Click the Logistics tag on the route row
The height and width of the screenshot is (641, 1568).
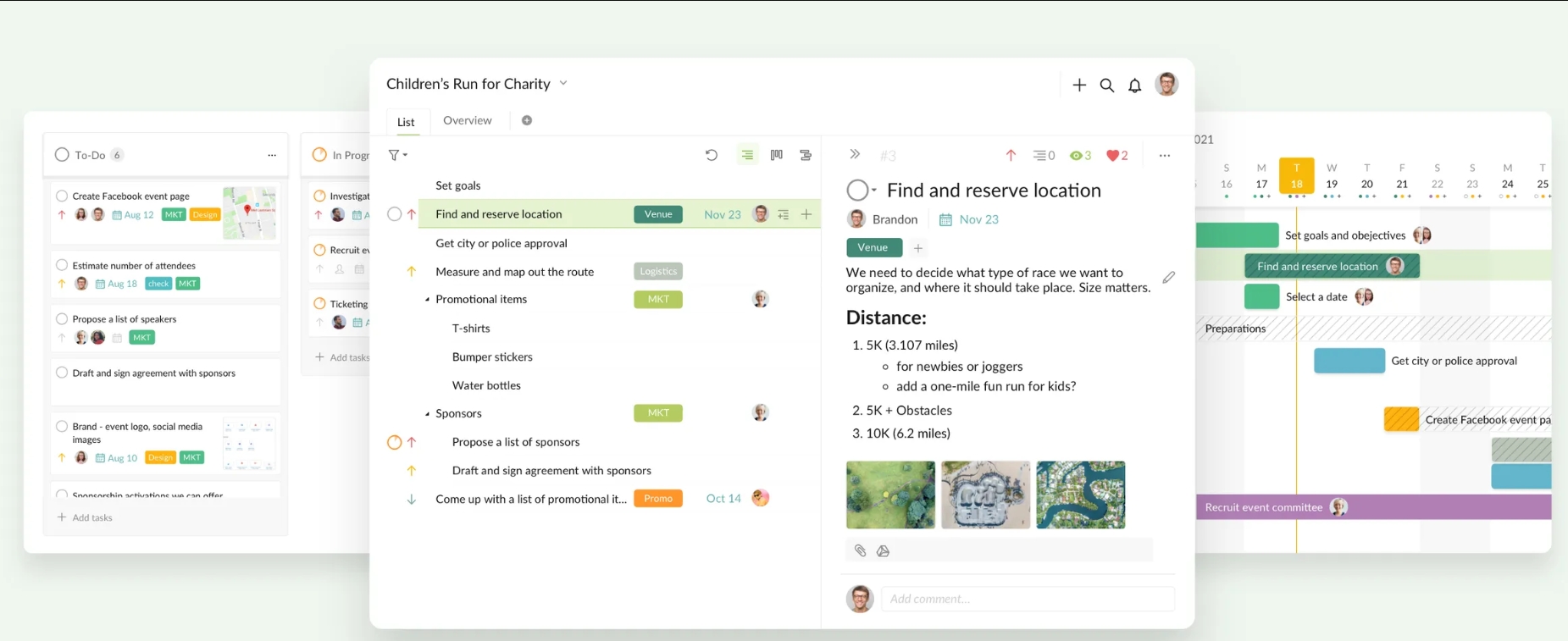pyautogui.click(x=658, y=271)
